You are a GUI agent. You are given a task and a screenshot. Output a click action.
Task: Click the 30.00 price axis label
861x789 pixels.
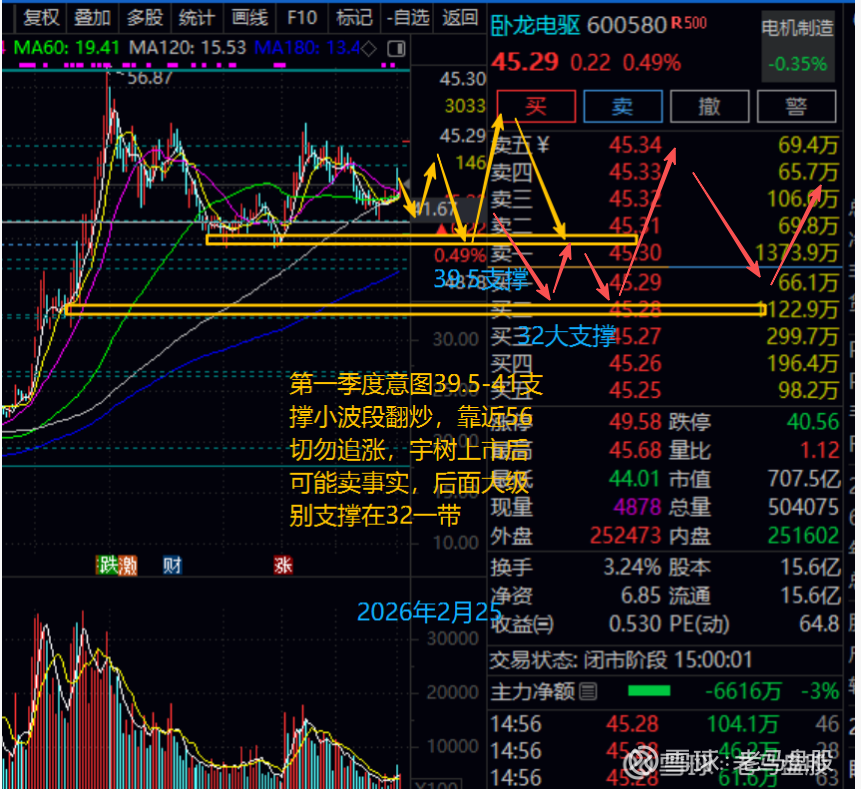pyautogui.click(x=456, y=340)
